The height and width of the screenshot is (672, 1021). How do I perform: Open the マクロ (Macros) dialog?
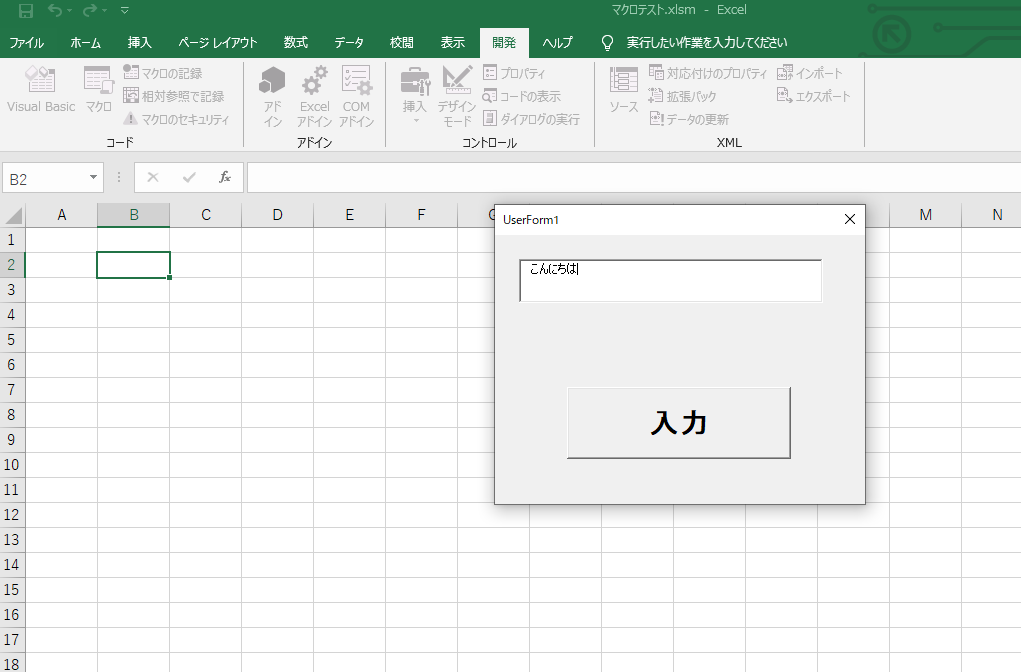pyautogui.click(x=98, y=90)
